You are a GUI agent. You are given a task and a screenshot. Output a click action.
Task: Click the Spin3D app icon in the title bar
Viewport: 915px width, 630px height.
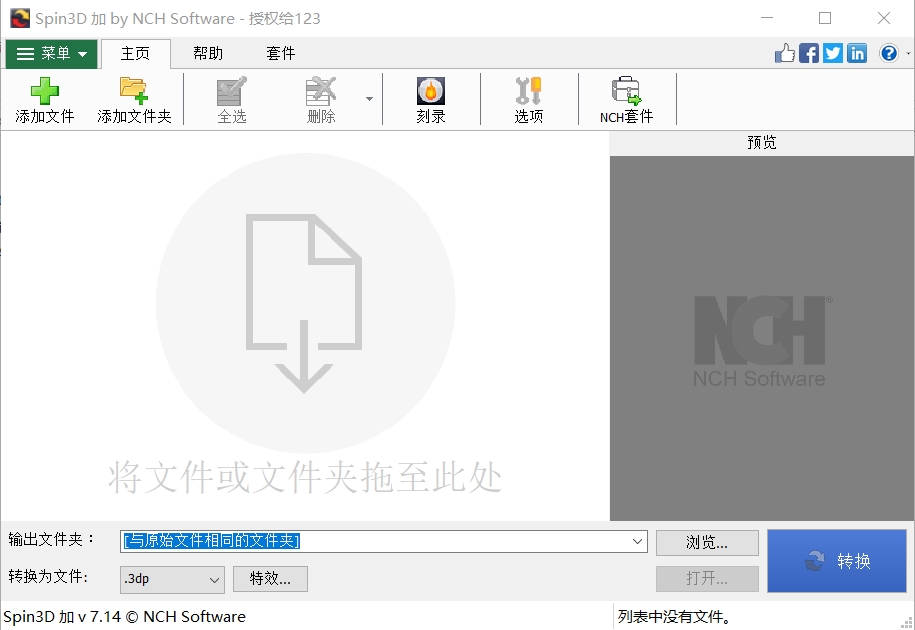pyautogui.click(x=20, y=18)
